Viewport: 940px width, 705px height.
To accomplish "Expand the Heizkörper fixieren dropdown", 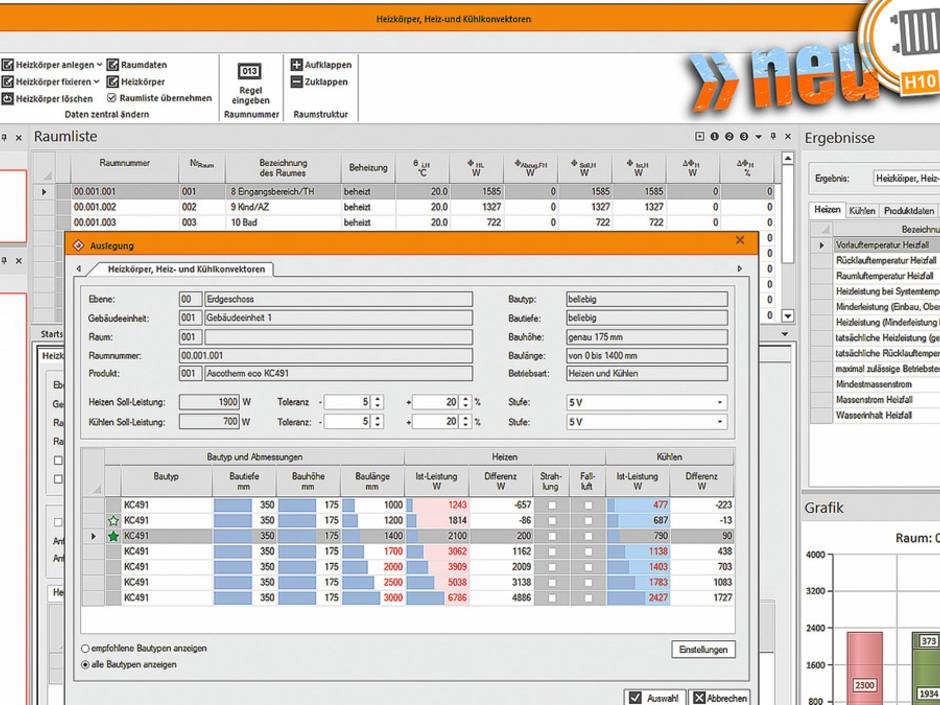I will pyautogui.click(x=98, y=81).
